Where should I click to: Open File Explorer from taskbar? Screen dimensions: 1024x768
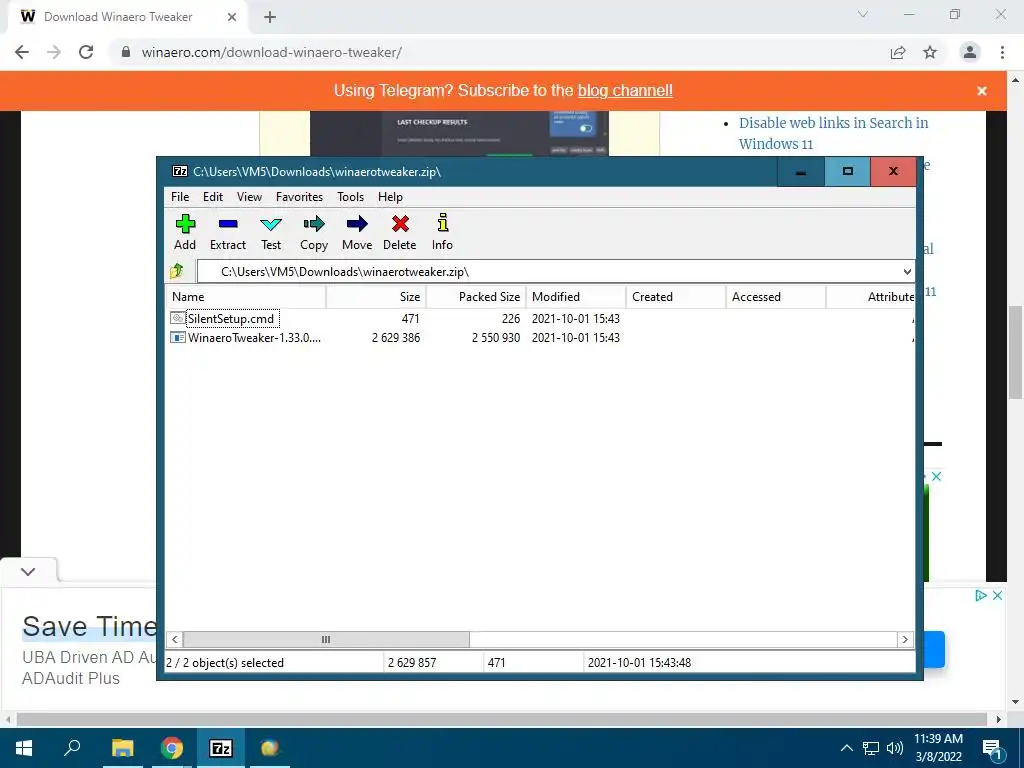coord(122,748)
